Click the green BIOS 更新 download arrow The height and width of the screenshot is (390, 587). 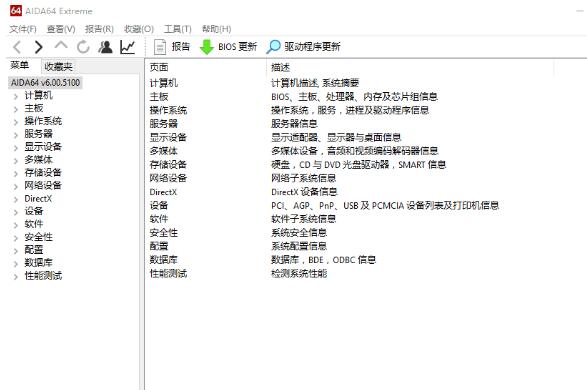click(x=207, y=47)
